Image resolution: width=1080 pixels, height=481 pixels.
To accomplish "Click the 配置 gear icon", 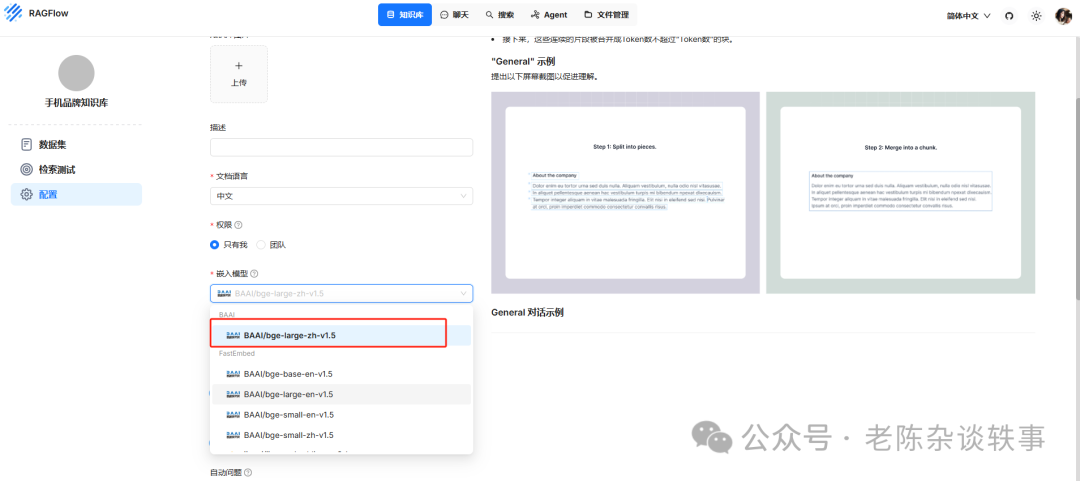I will pos(26,194).
